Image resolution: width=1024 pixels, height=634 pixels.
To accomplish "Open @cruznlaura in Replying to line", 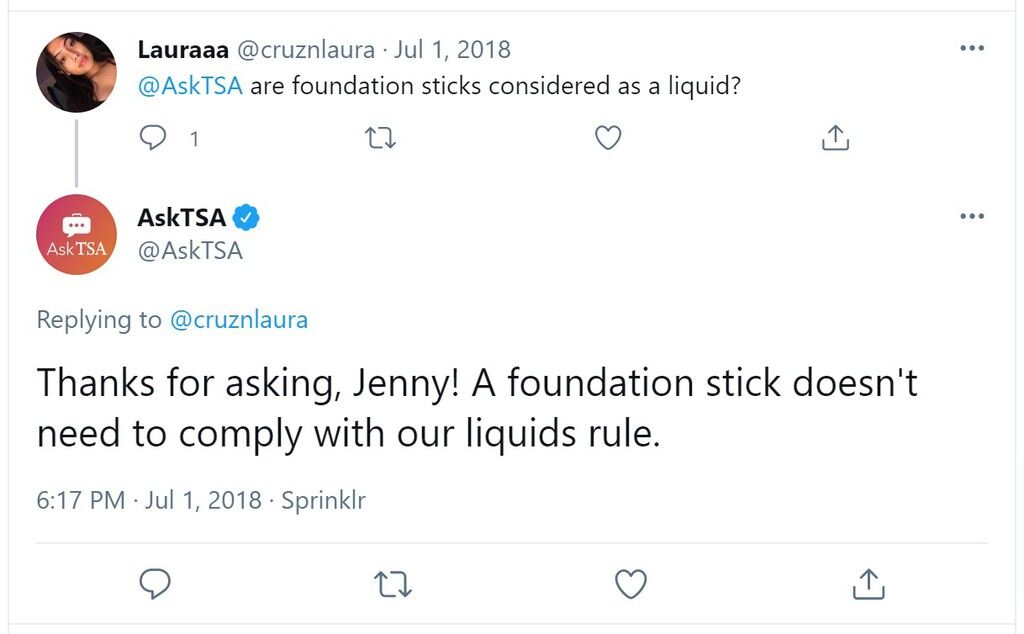I will click(238, 320).
